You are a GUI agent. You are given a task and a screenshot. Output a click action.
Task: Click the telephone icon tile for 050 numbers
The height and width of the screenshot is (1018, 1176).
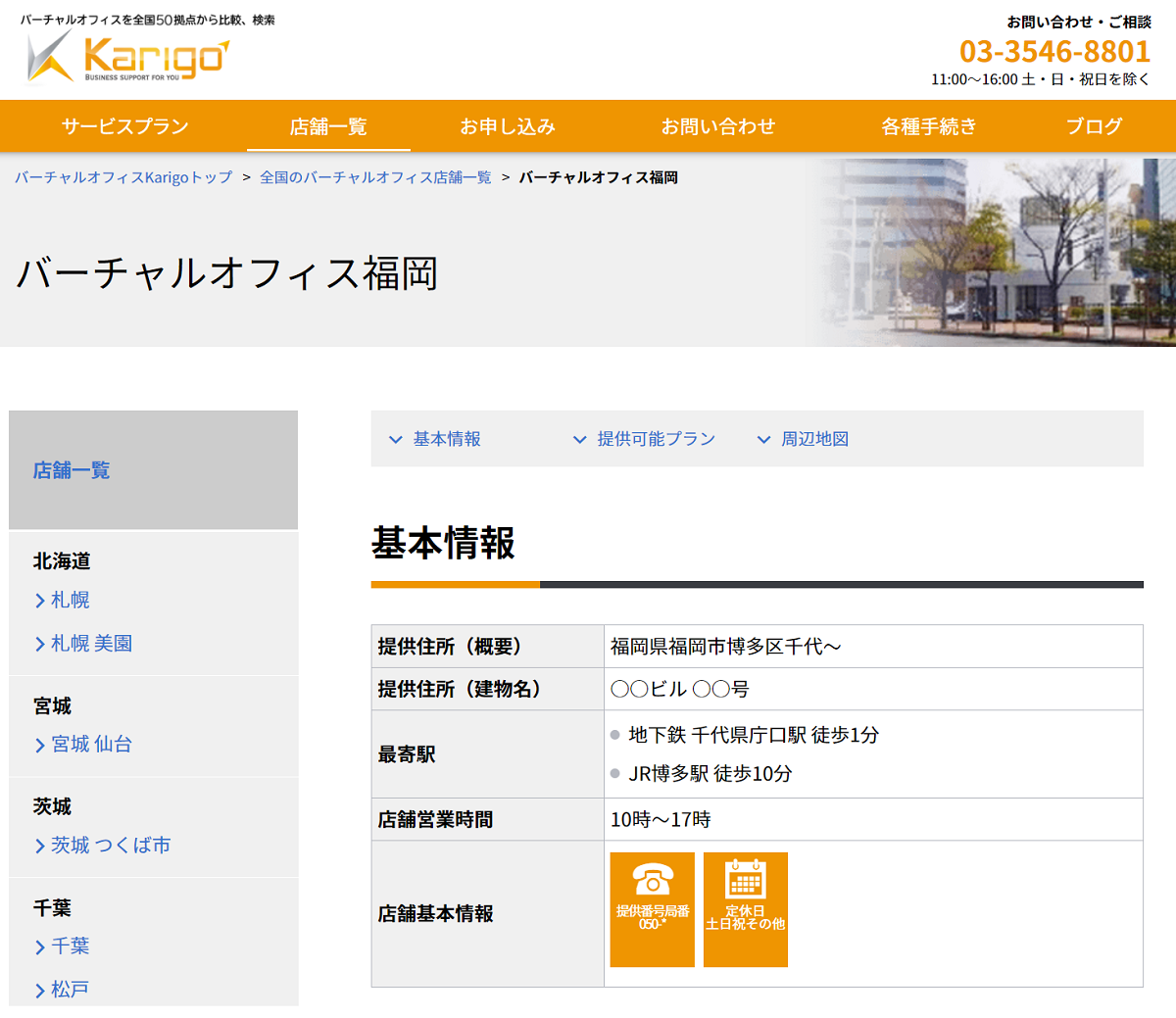pyautogui.click(x=652, y=908)
